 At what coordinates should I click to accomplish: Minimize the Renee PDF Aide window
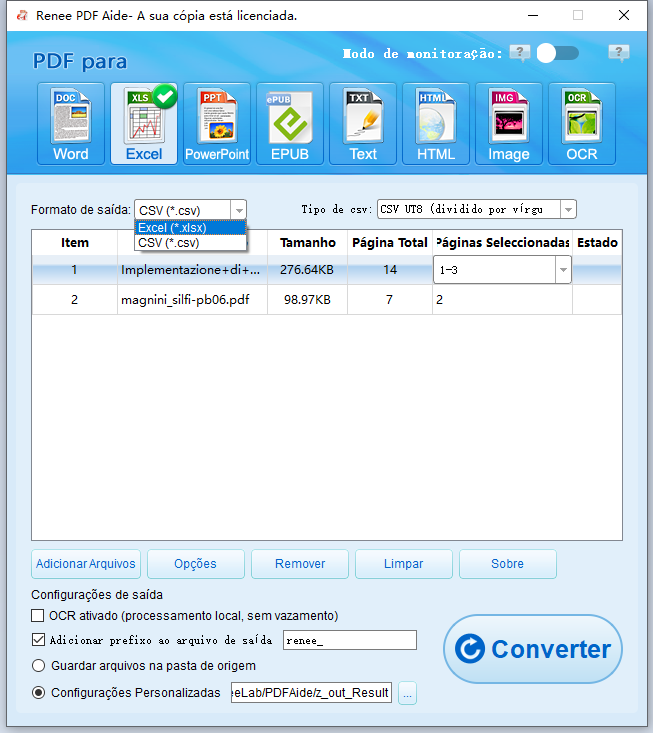533,15
